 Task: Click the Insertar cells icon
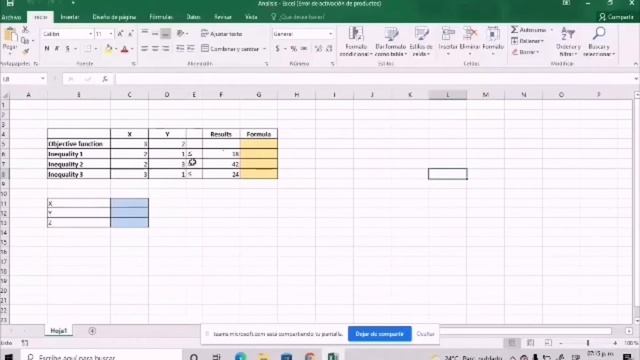[x=448, y=34]
